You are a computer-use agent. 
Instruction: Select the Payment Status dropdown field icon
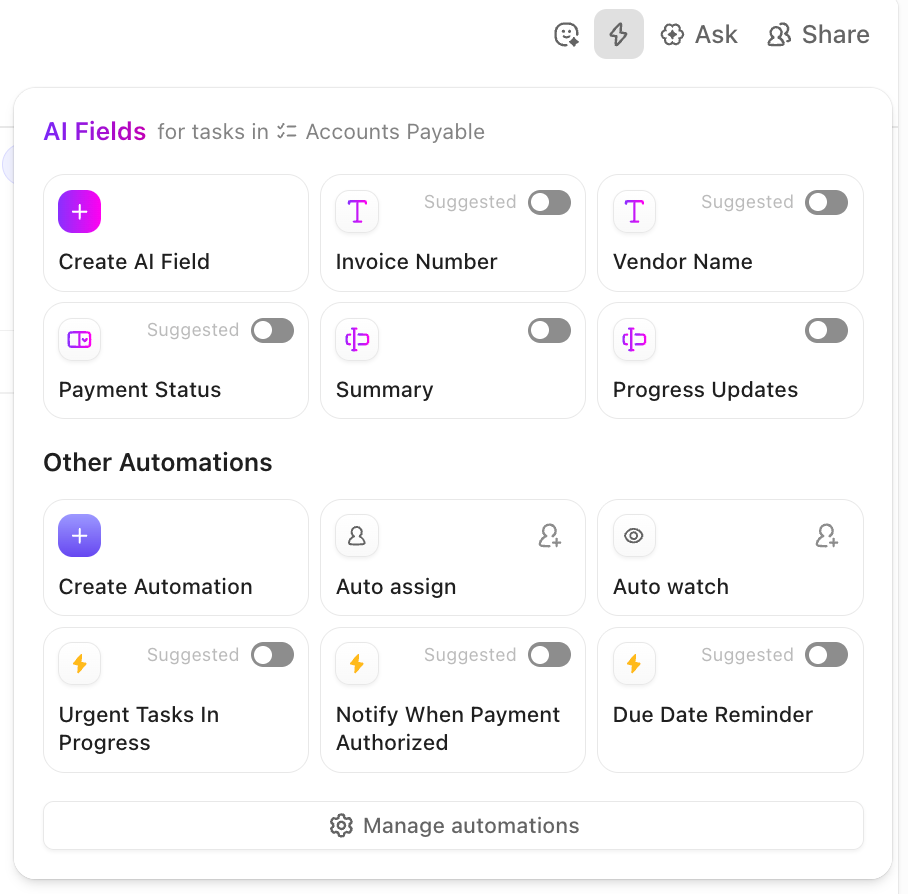tap(79, 340)
